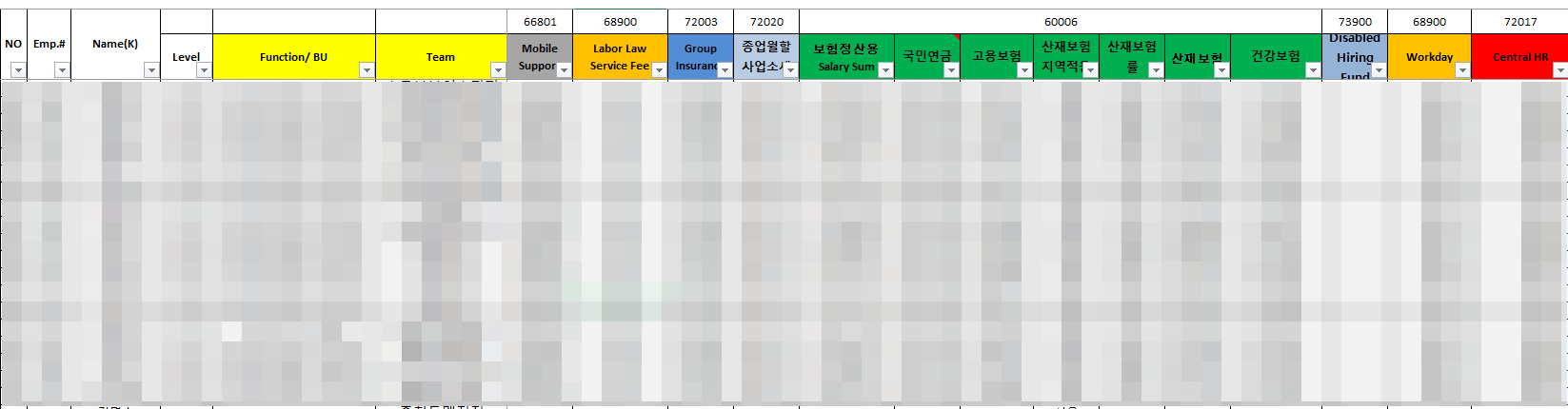
Task: Expand the Level column filter arrow
Action: (x=204, y=70)
